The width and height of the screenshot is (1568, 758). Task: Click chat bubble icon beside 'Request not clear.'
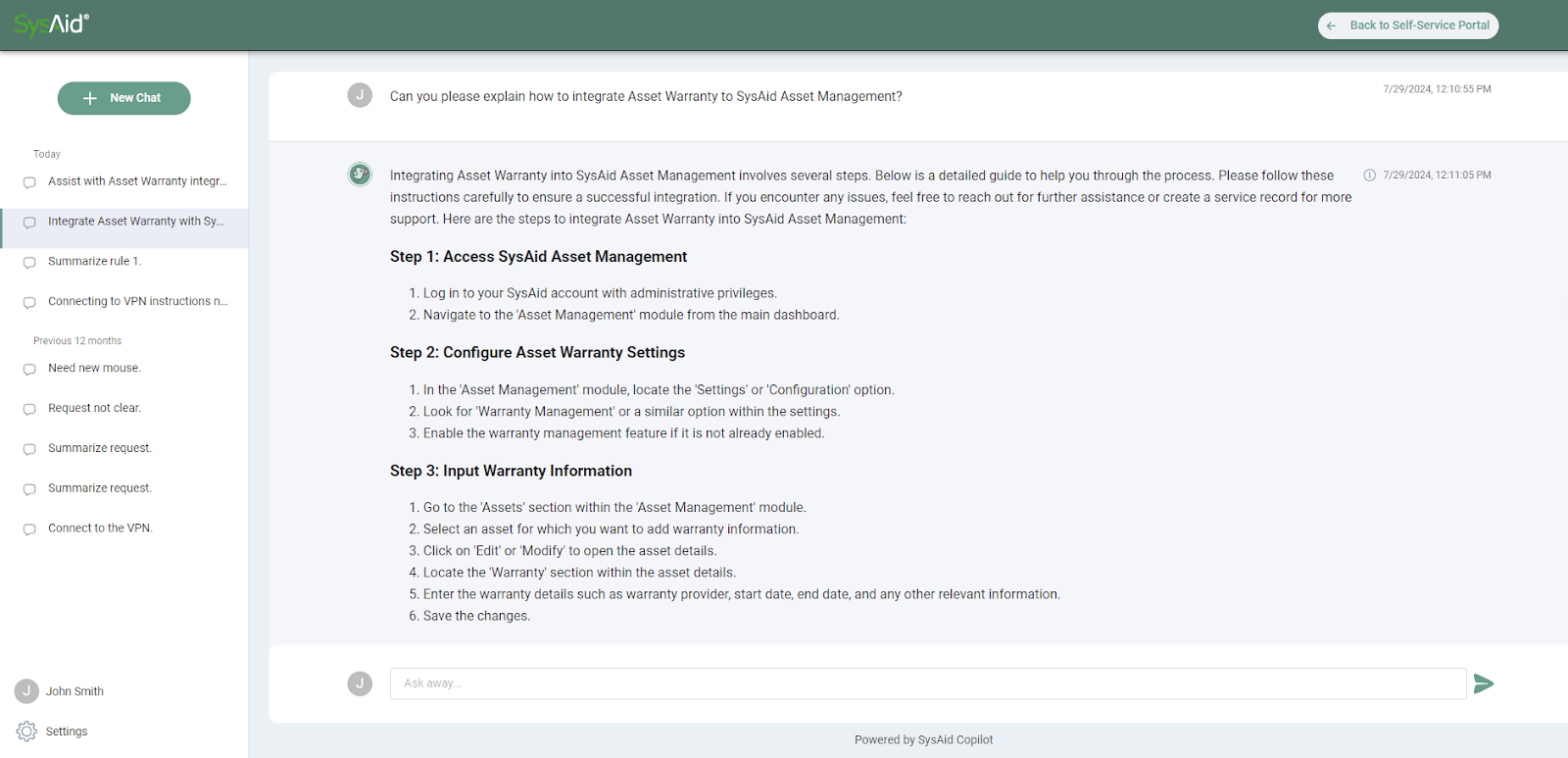point(29,410)
